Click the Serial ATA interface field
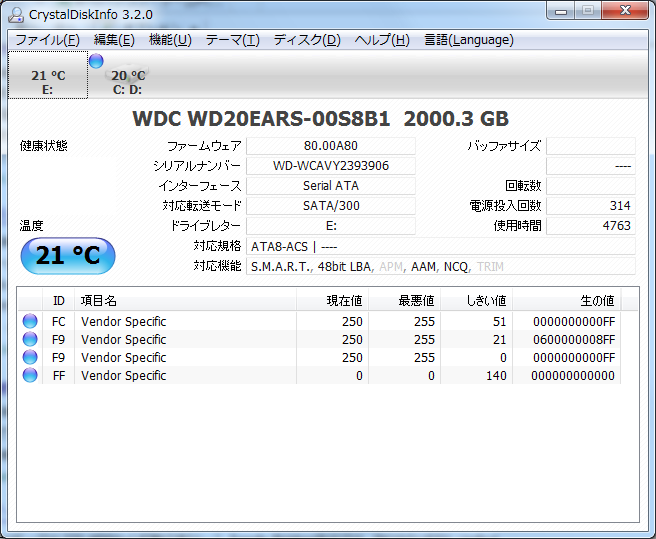The height and width of the screenshot is (539, 656). [331, 186]
